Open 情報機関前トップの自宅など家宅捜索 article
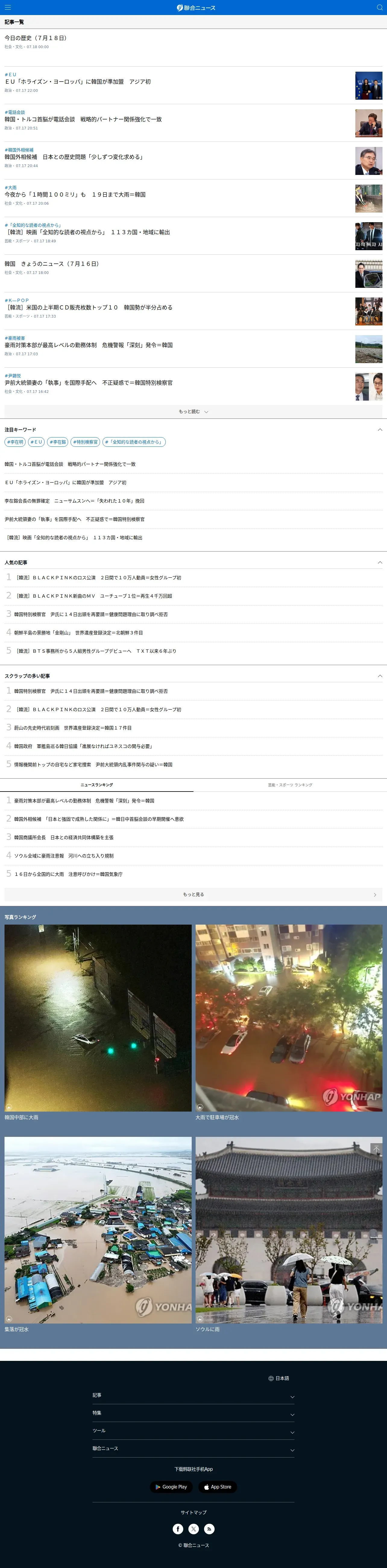 click(93, 764)
